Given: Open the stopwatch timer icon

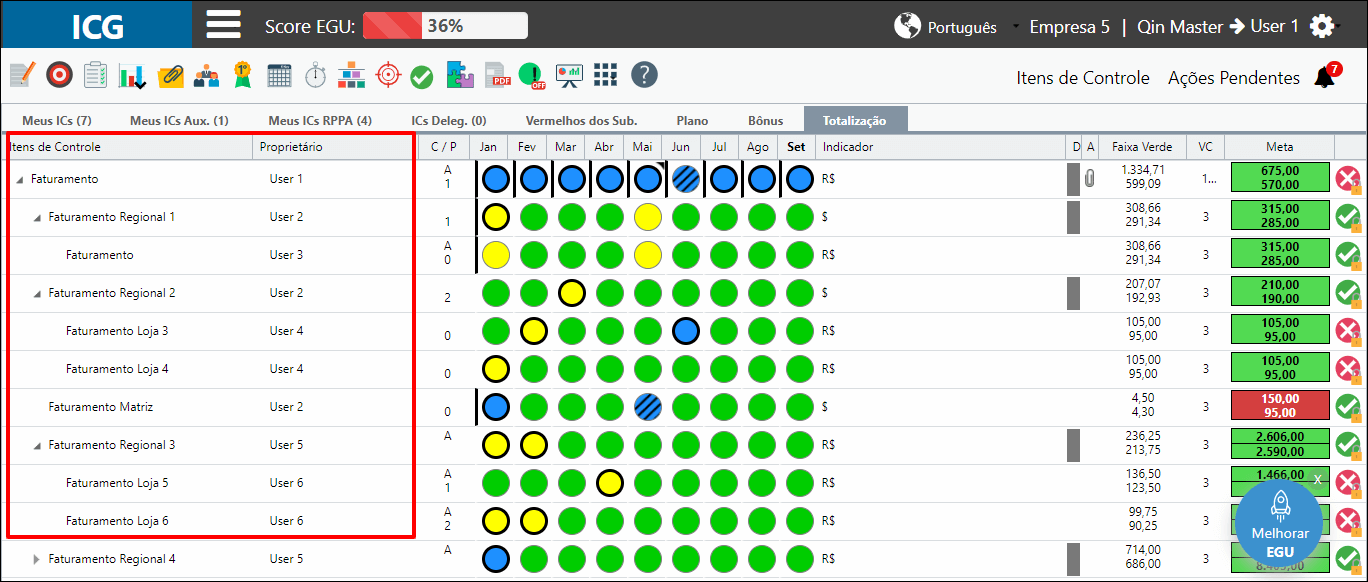Looking at the screenshot, I should click(x=315, y=75).
